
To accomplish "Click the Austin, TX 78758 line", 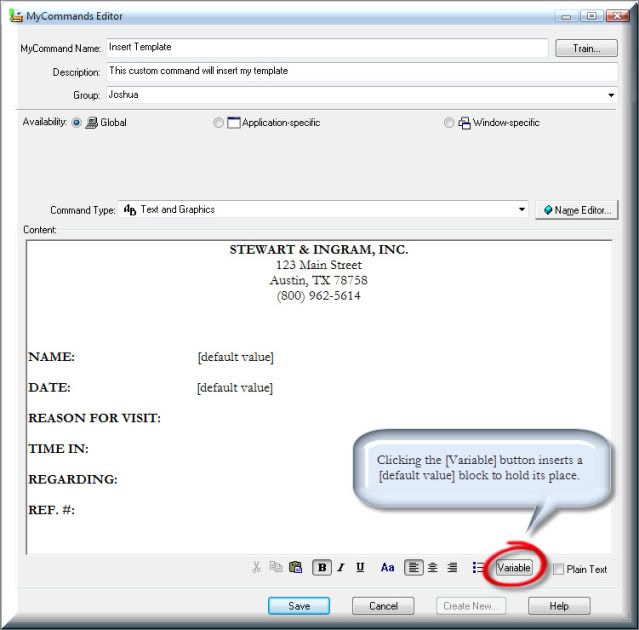I will pos(319,280).
